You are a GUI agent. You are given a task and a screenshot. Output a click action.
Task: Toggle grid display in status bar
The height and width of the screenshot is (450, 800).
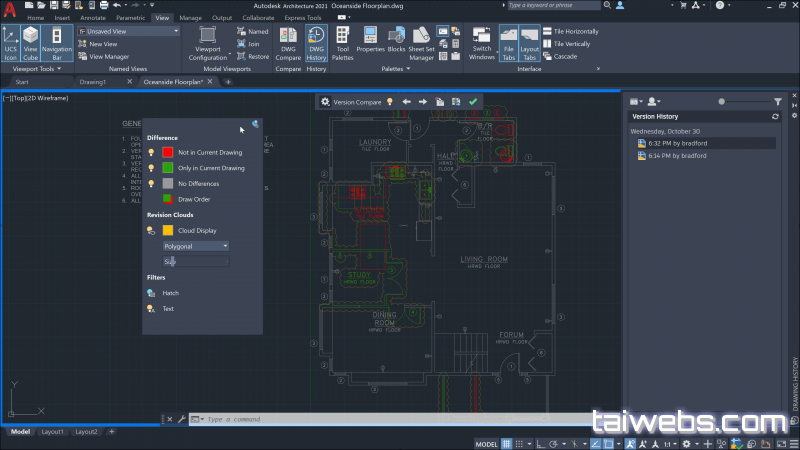506,444
